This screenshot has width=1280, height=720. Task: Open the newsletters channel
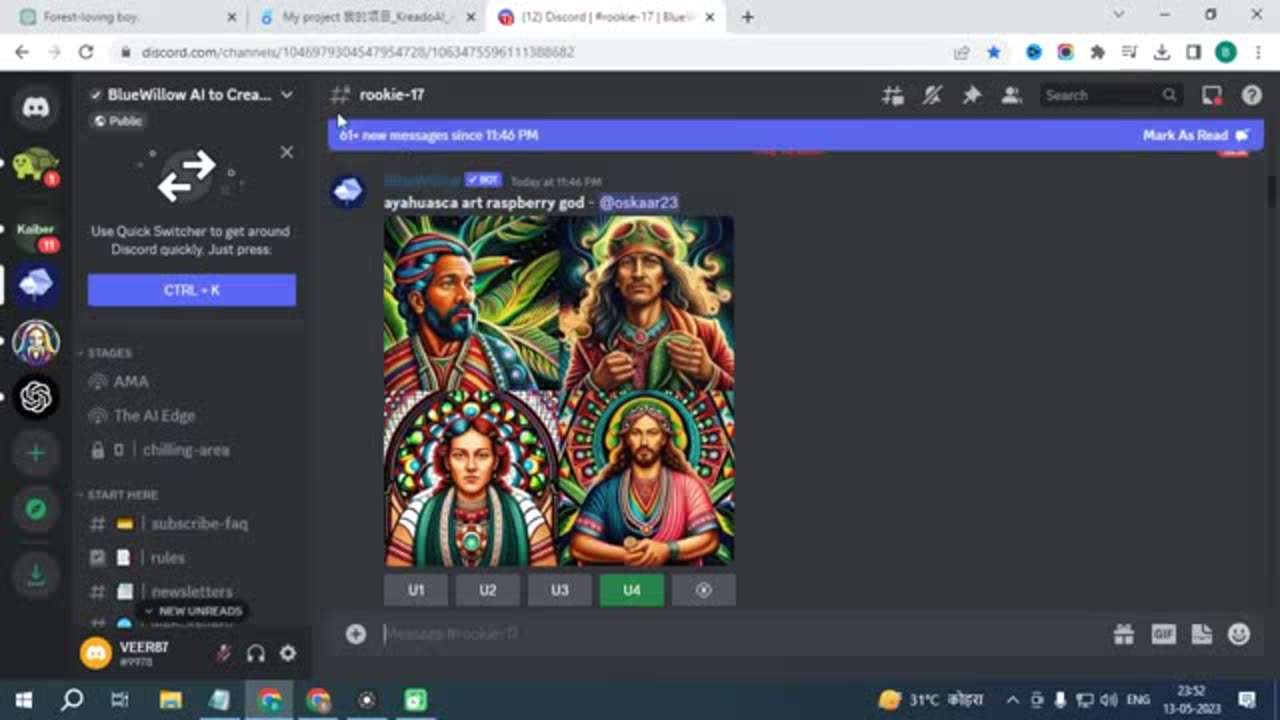pyautogui.click(x=190, y=591)
